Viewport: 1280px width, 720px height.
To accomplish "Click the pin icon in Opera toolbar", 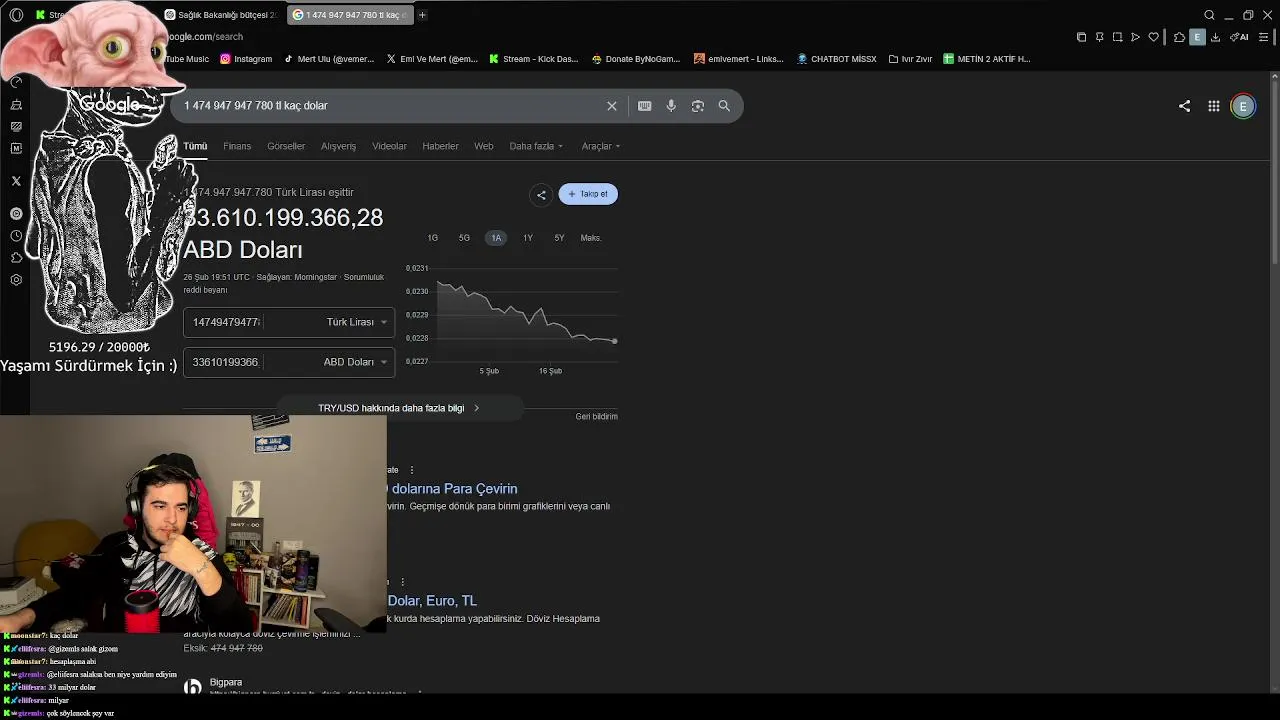I will [1099, 37].
